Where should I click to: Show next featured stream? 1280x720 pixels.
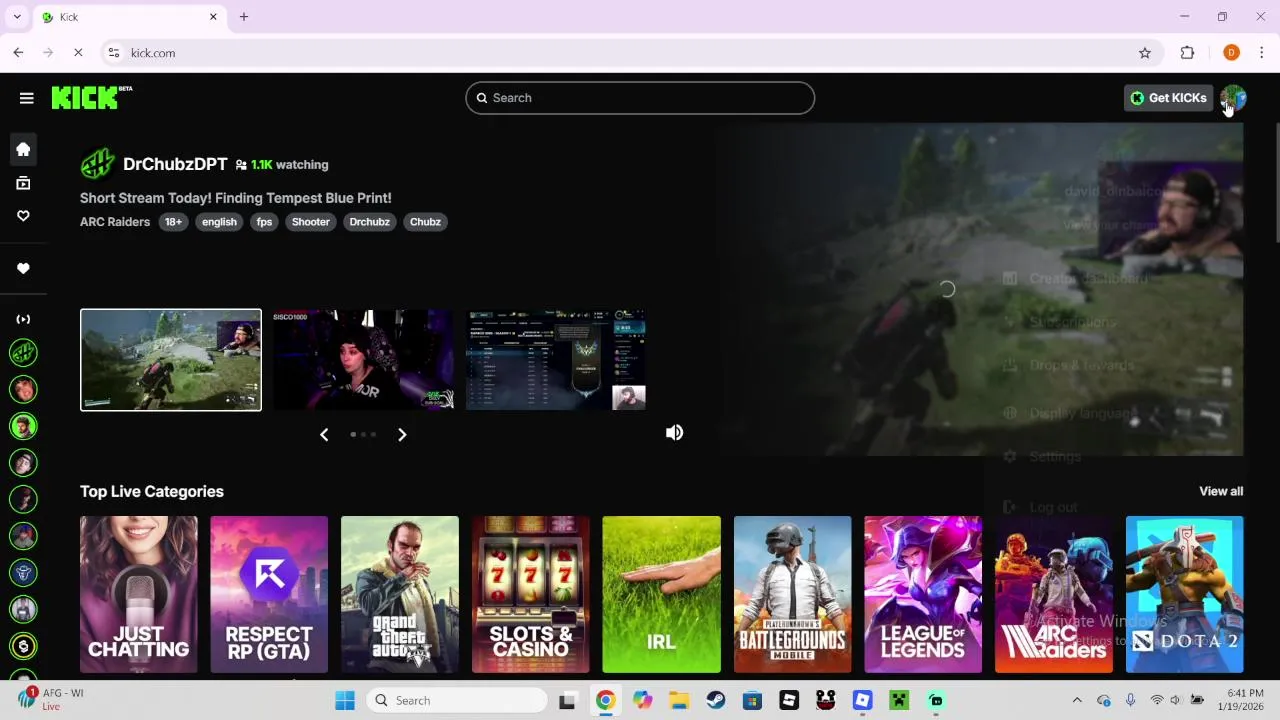(402, 434)
